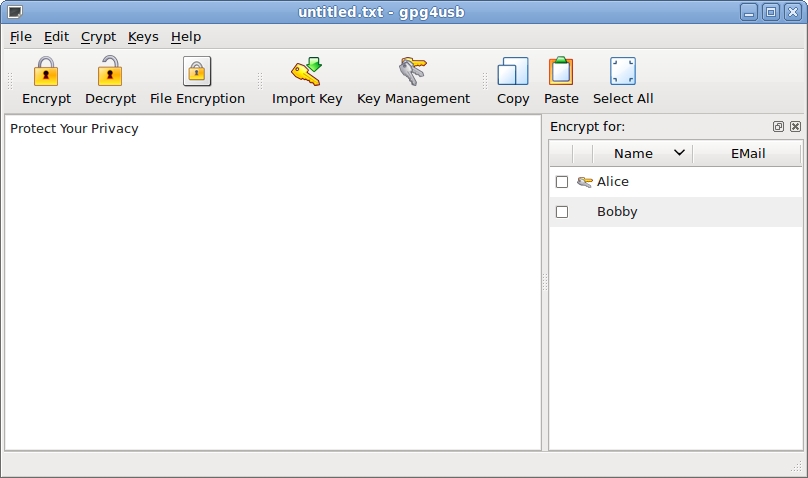Check the Alice key checkbox
Viewport: 808px width, 478px height.
coord(562,182)
